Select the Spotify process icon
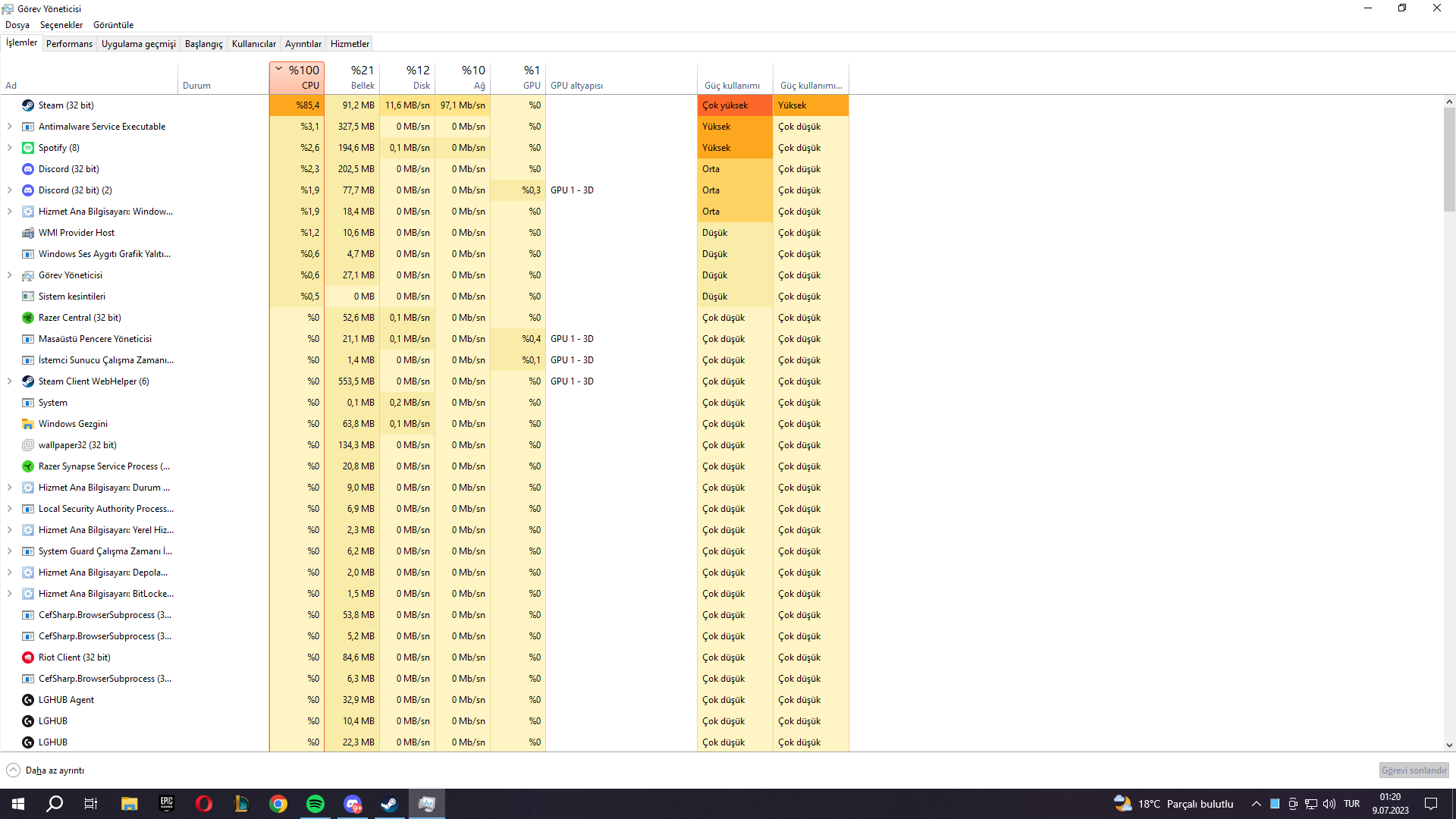 (x=28, y=148)
